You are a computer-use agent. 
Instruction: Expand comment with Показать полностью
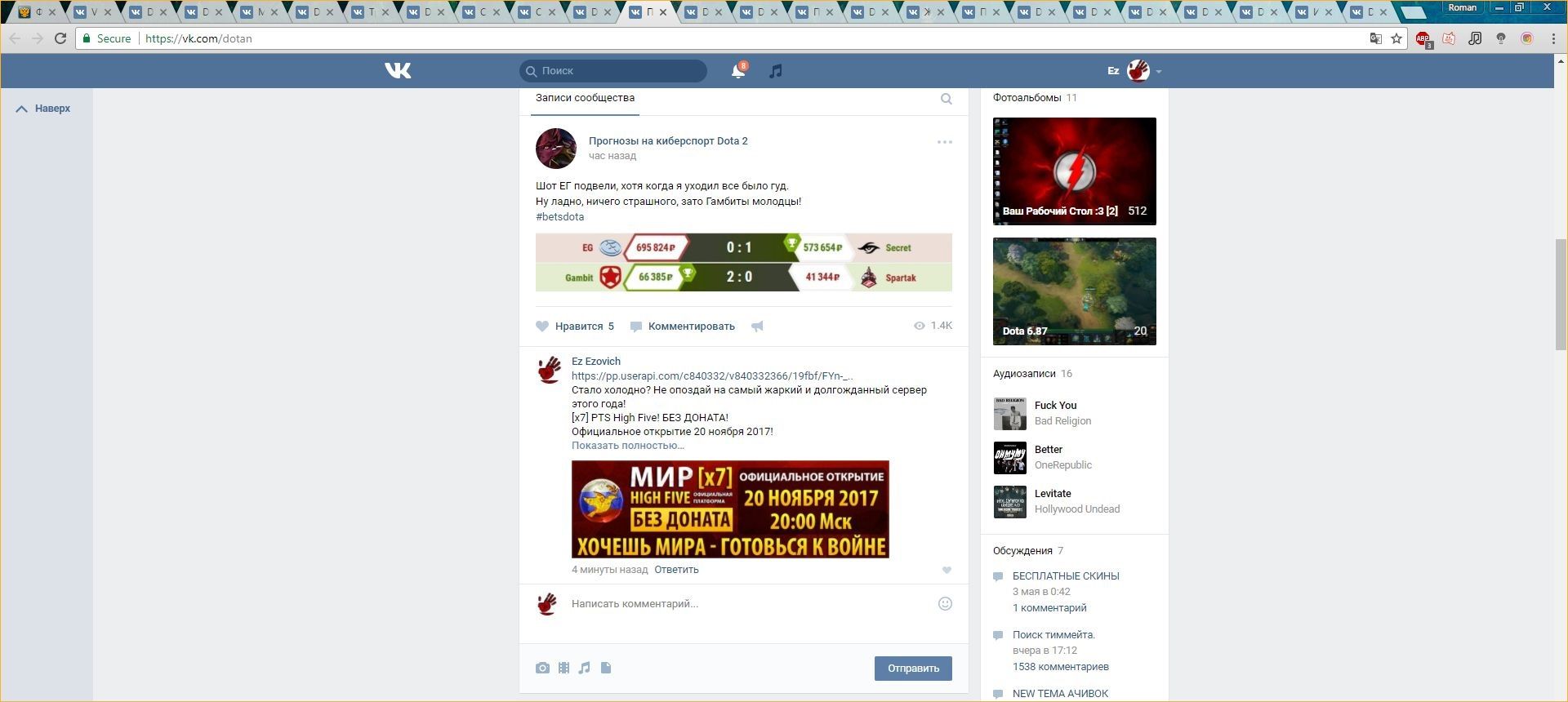pyautogui.click(x=628, y=446)
